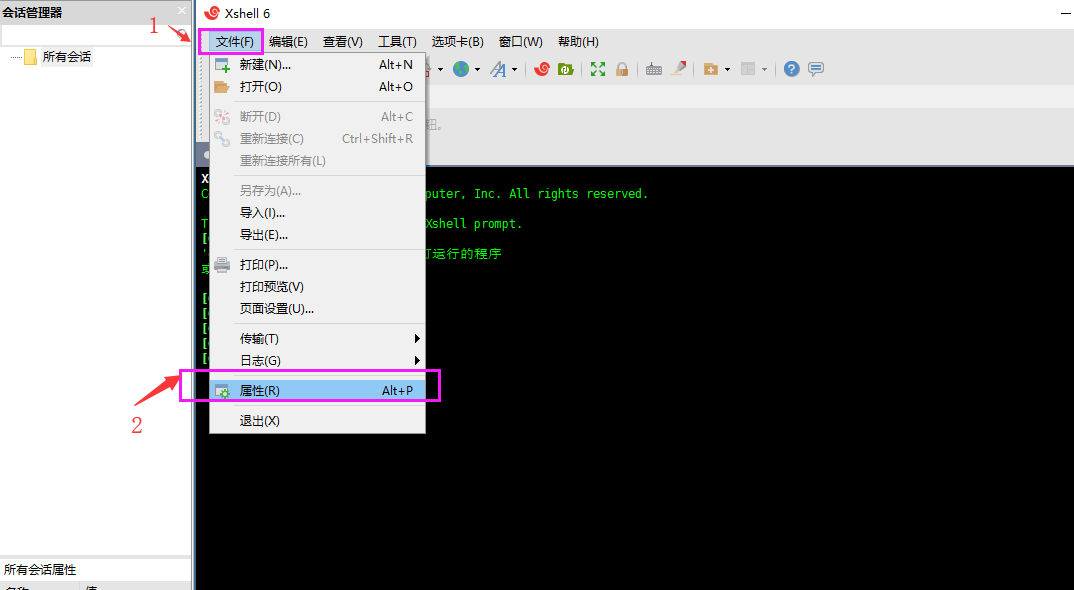Image resolution: width=1074 pixels, height=590 pixels.
Task: Open the 查看(V) menu
Action: click(x=342, y=42)
